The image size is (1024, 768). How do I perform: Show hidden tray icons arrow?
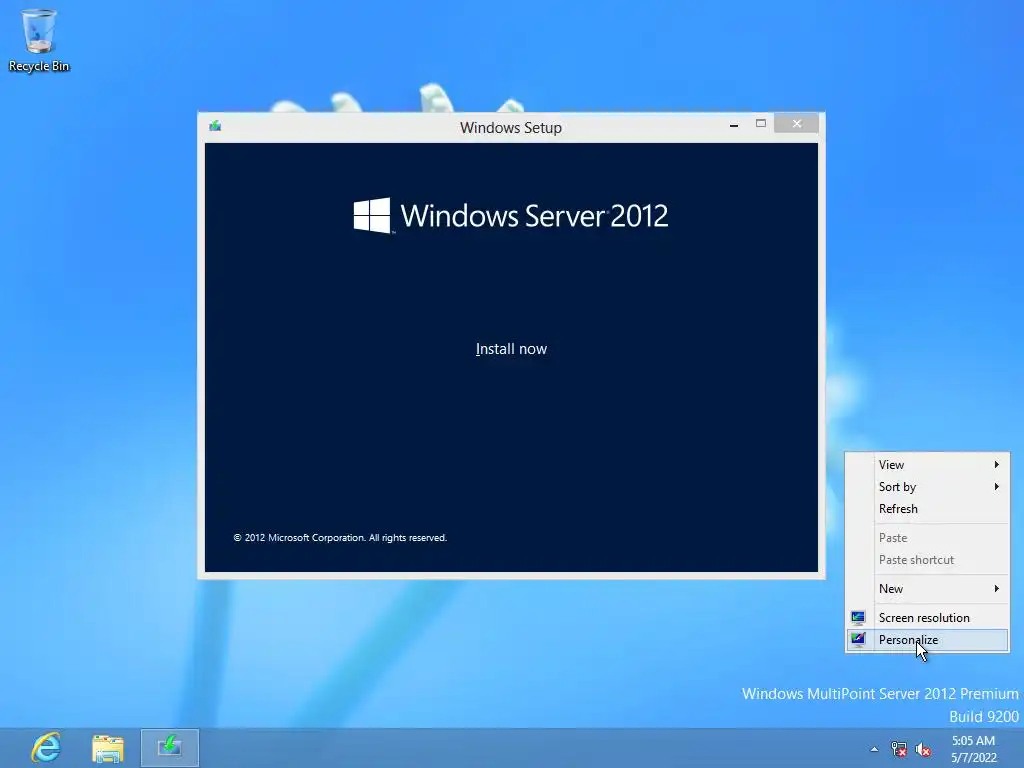(874, 750)
